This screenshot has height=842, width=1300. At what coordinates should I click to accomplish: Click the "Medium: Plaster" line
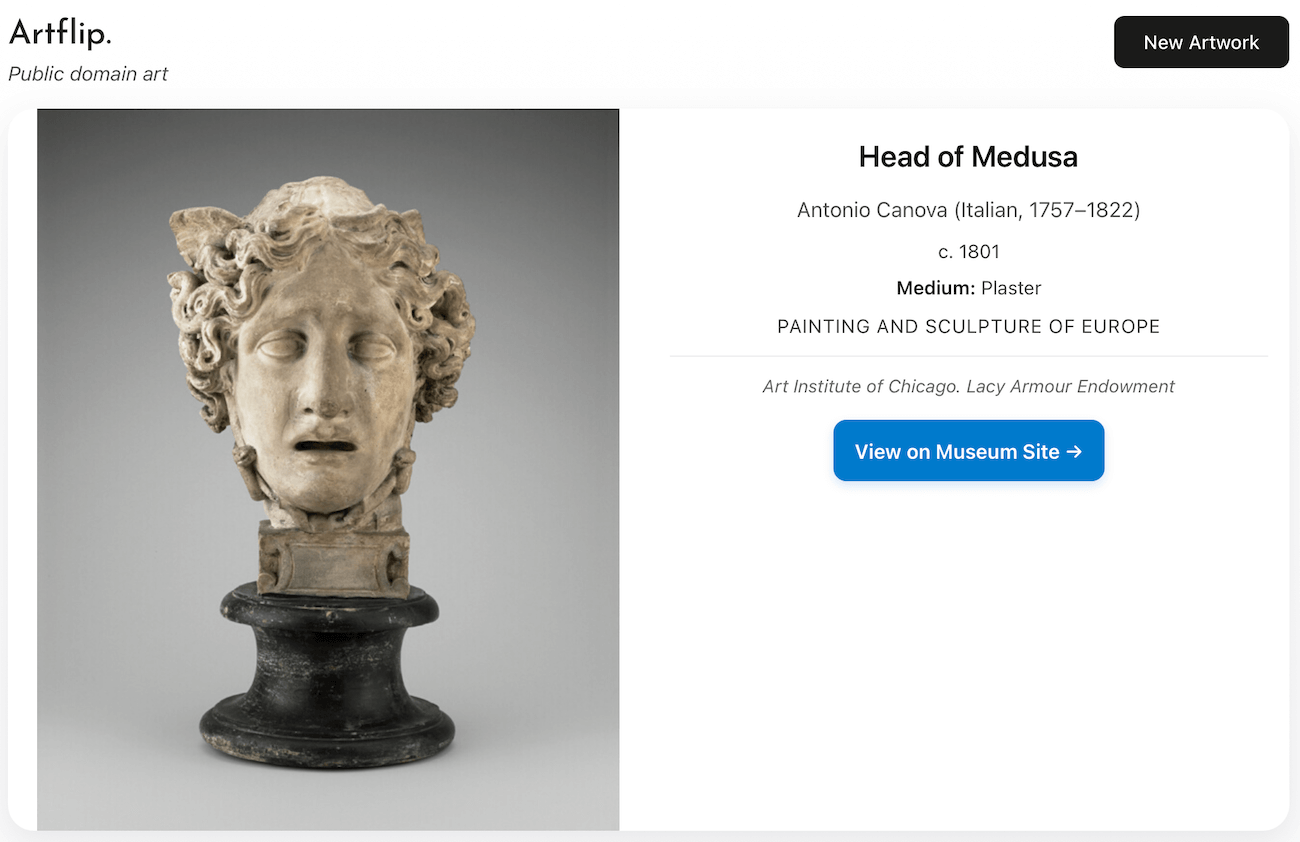tap(968, 288)
